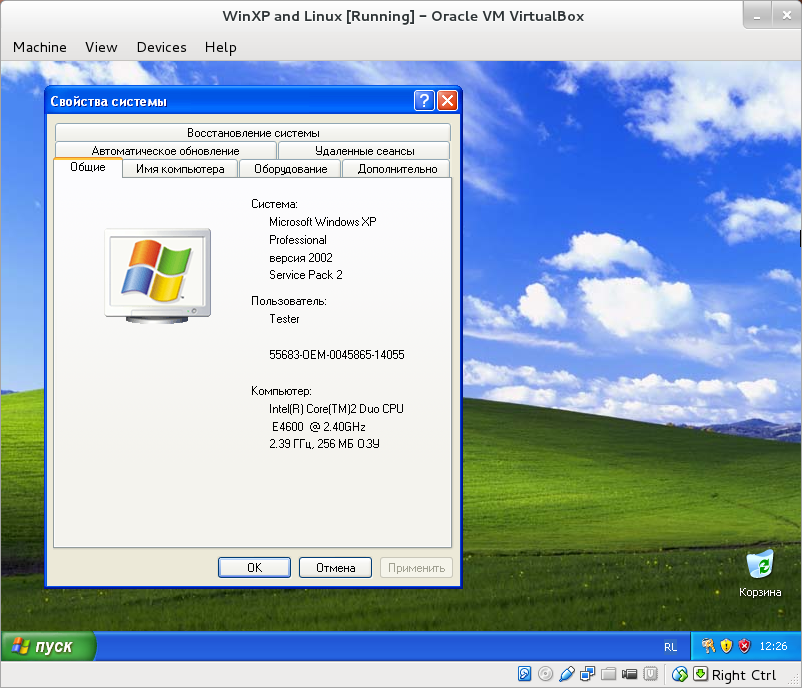Click the video capture icon in the status bar
The width and height of the screenshot is (802, 688).
(629, 674)
